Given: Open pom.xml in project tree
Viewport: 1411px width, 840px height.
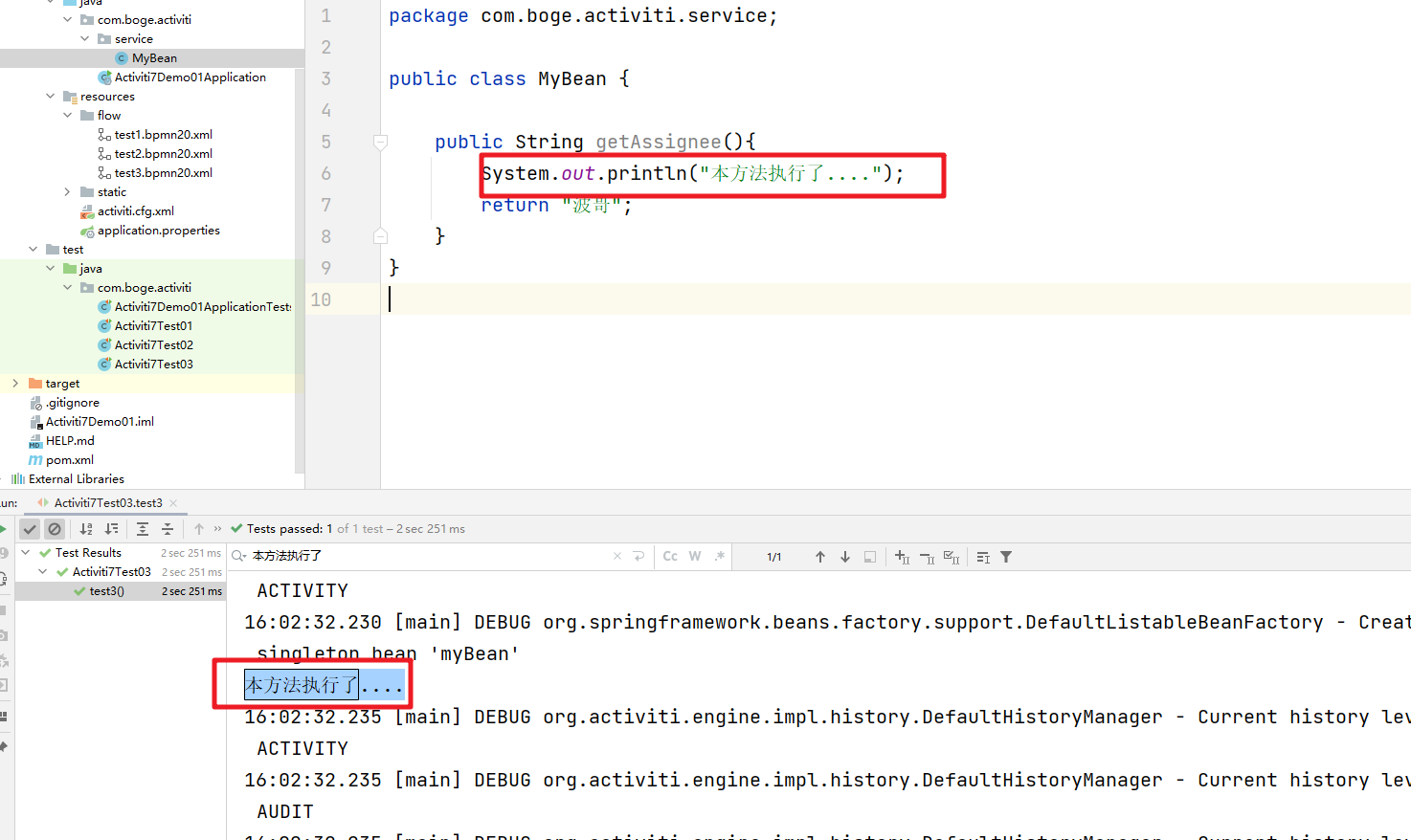Looking at the screenshot, I should pos(69,460).
